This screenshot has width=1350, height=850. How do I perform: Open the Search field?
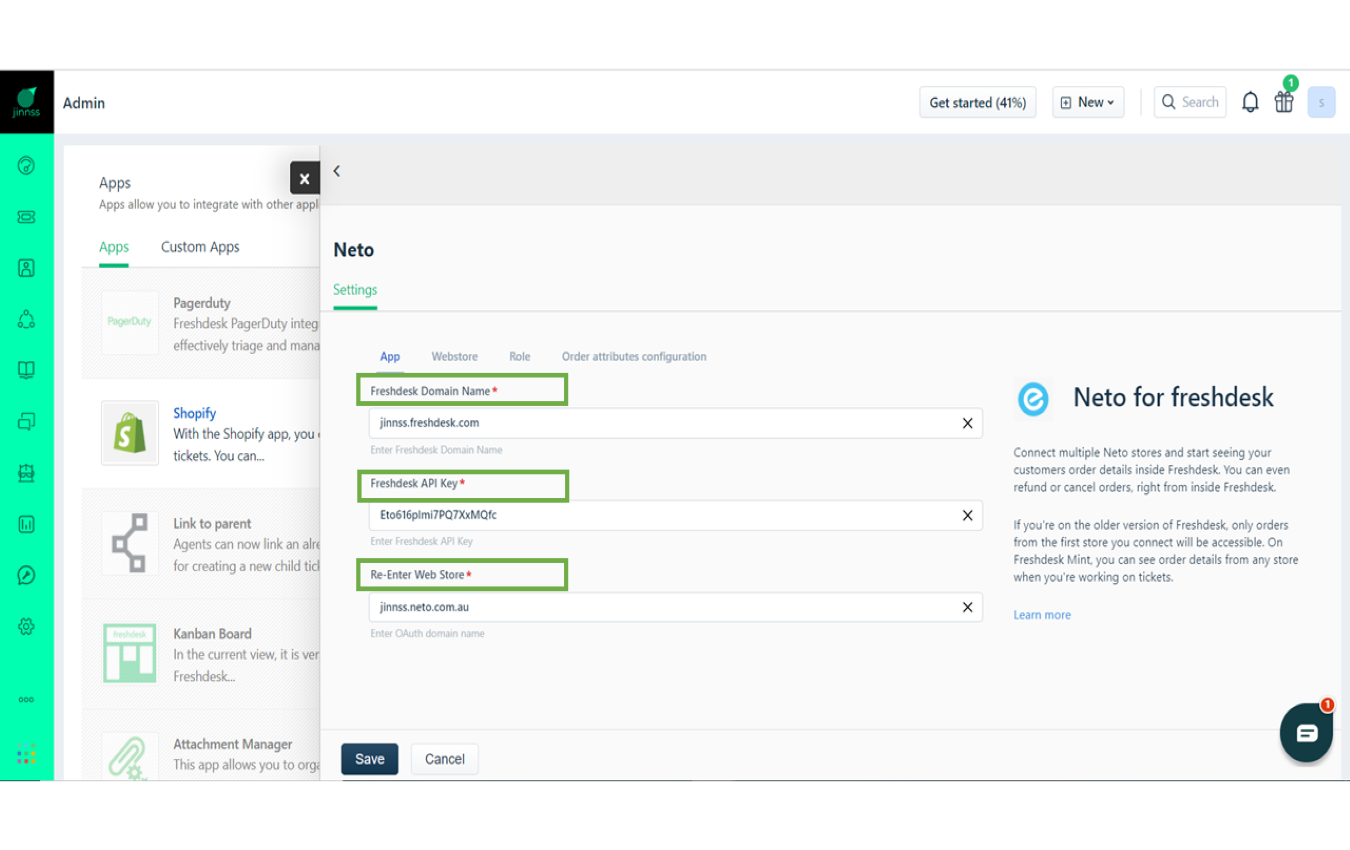click(1189, 101)
